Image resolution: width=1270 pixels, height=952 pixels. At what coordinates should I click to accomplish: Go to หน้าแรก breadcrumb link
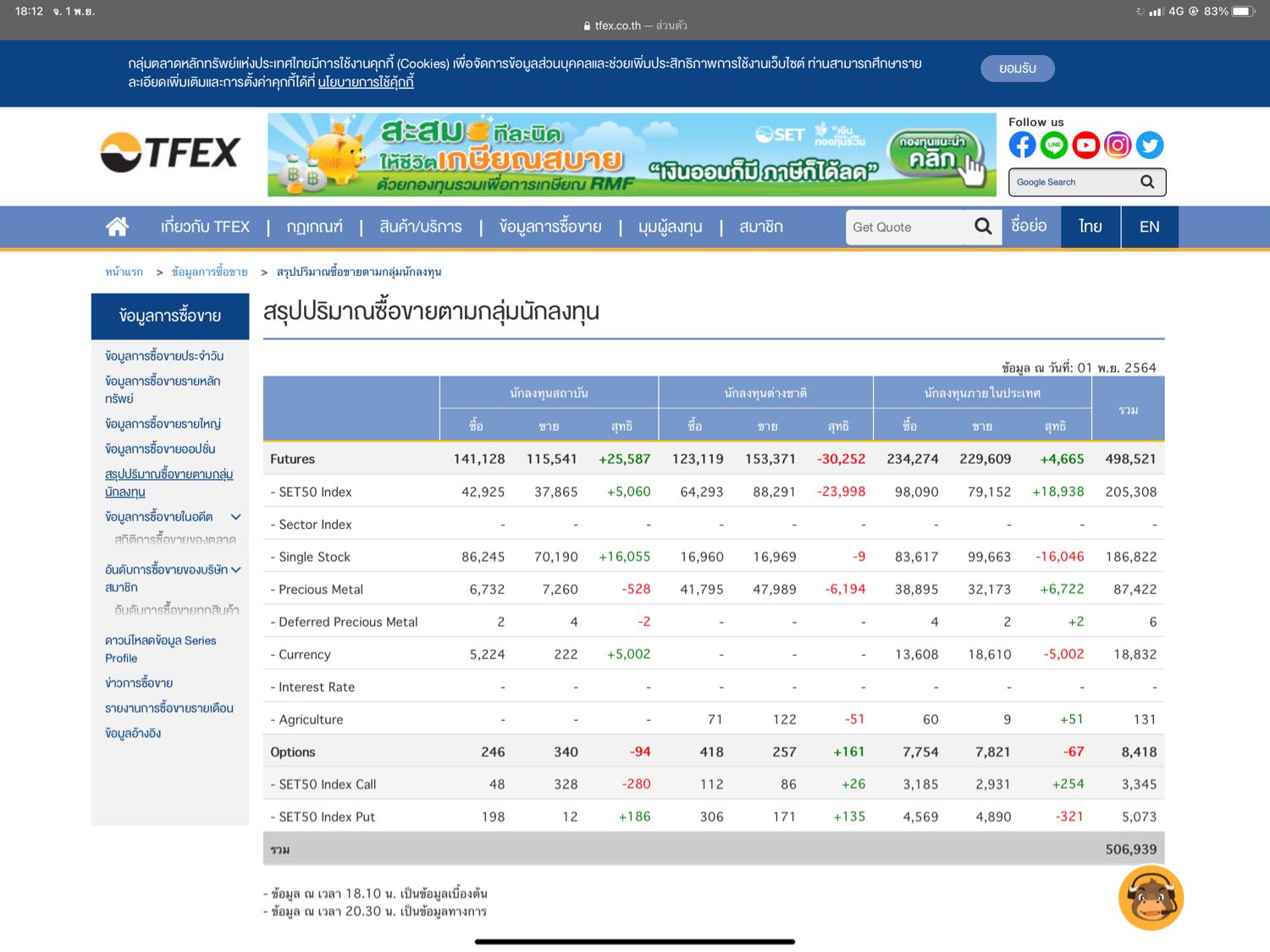(124, 272)
